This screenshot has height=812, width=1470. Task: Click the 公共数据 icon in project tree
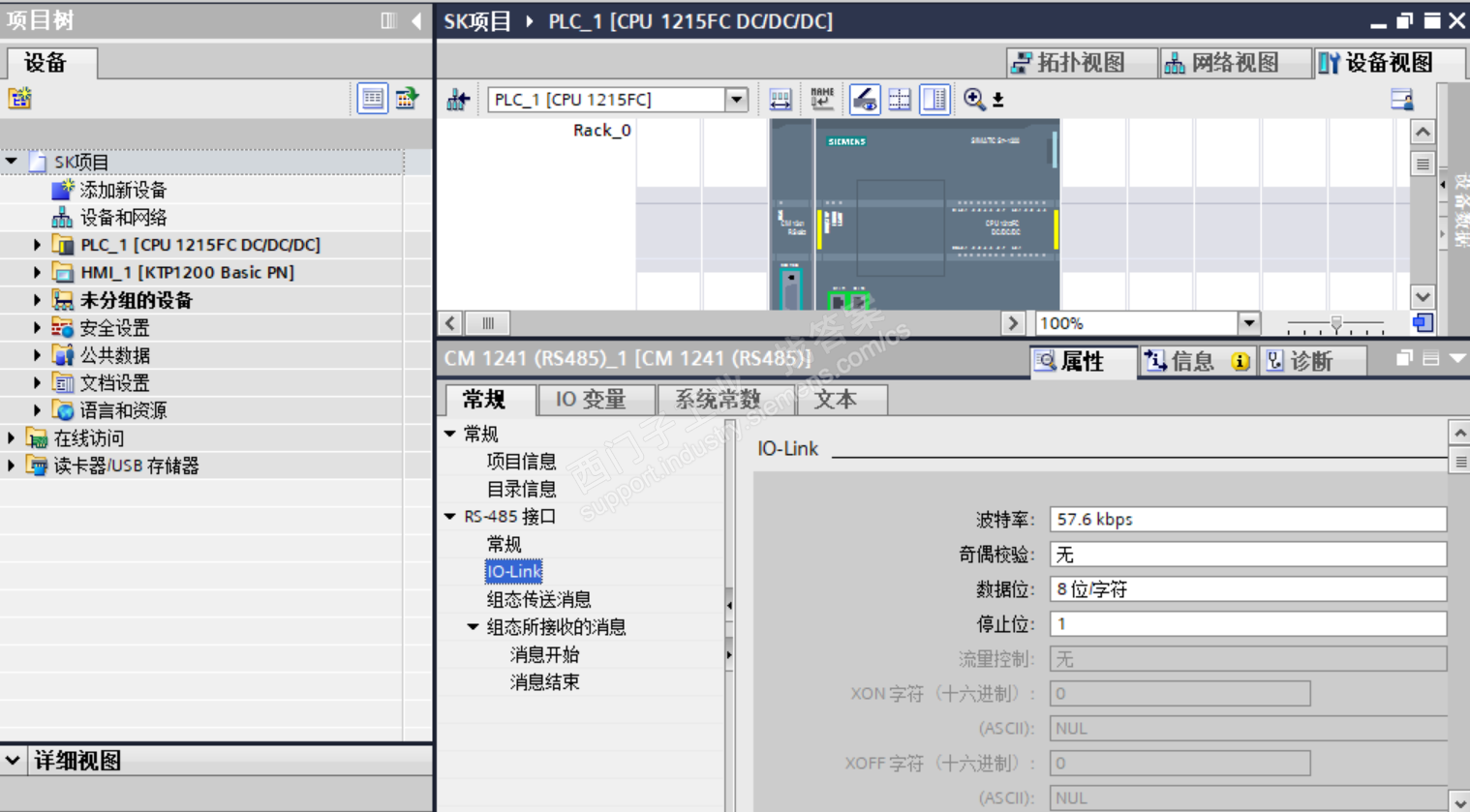(x=63, y=355)
